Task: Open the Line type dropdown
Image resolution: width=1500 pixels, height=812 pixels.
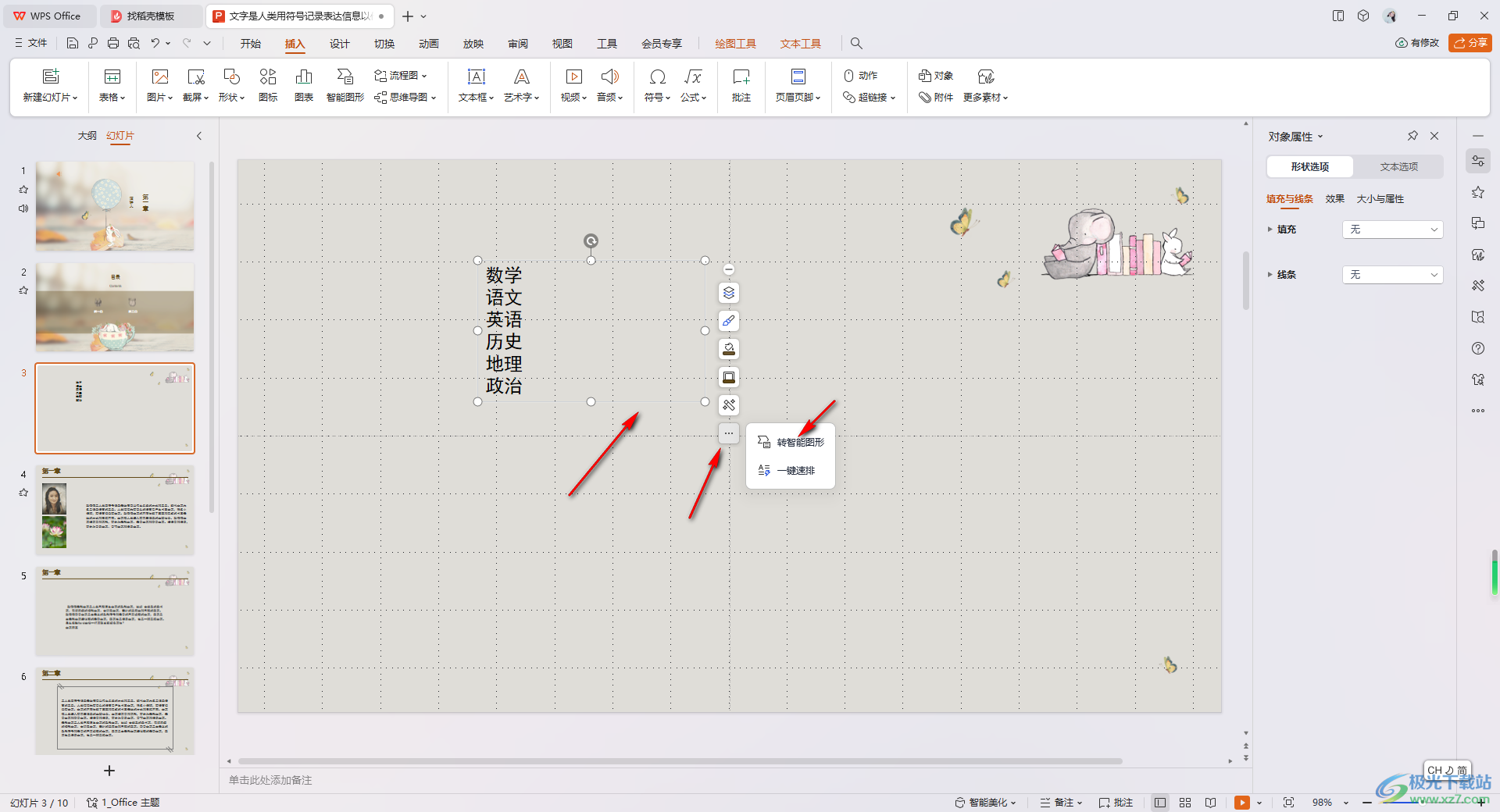Action: tap(1392, 275)
